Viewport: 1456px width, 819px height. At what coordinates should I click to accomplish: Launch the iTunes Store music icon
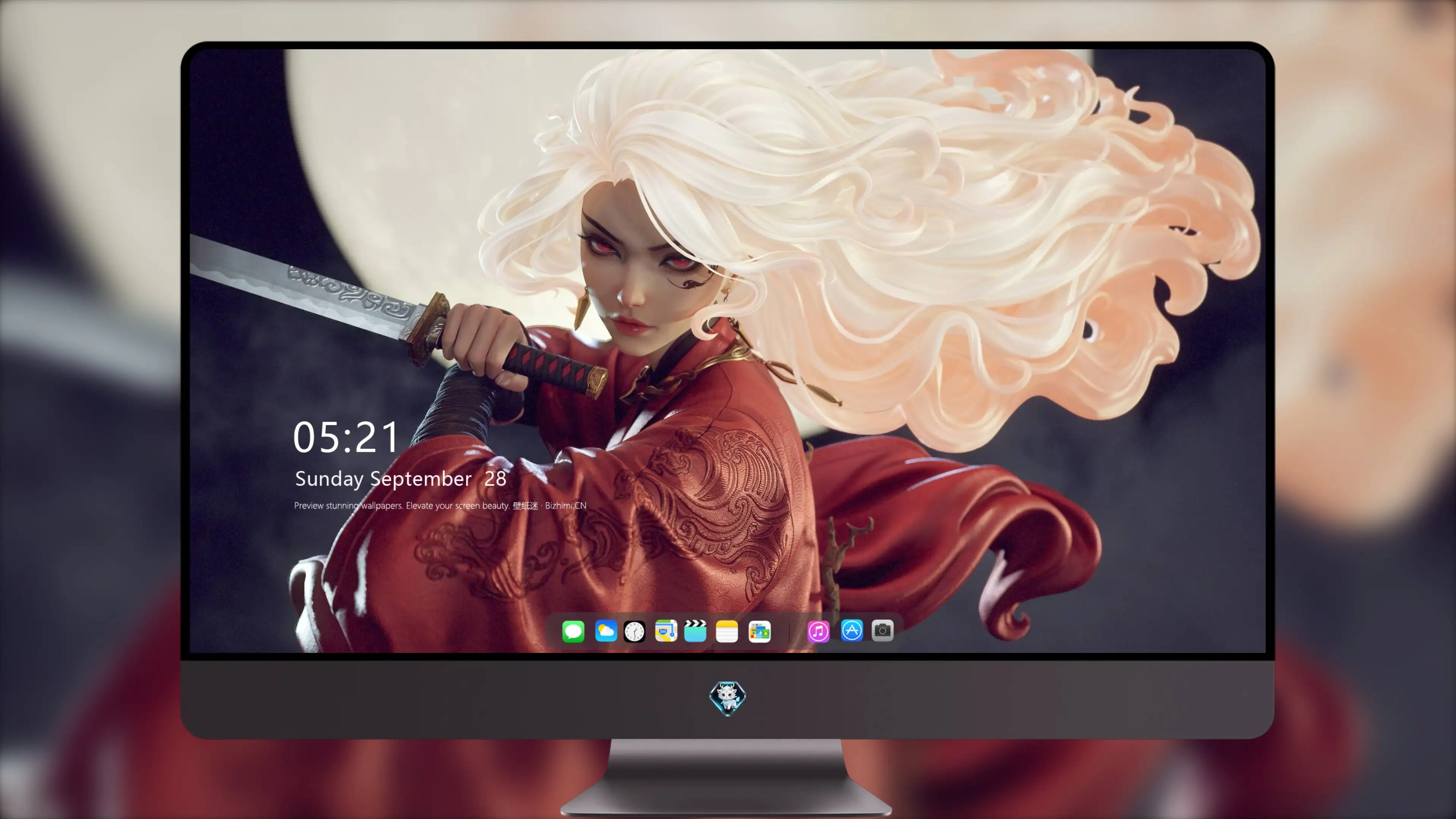pyautogui.click(x=819, y=631)
